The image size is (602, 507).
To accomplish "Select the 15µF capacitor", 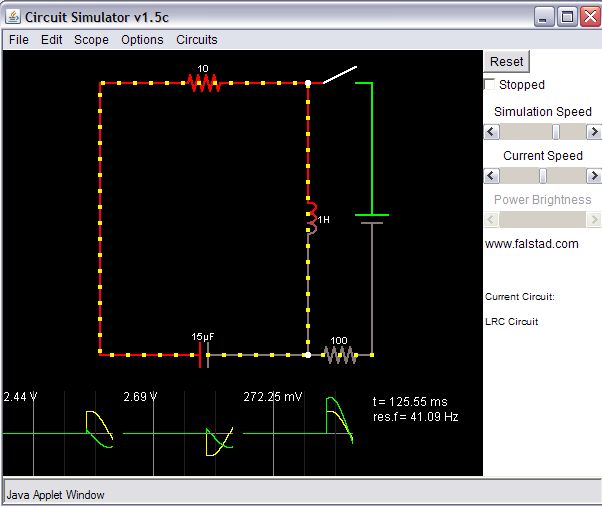I will 204,355.
